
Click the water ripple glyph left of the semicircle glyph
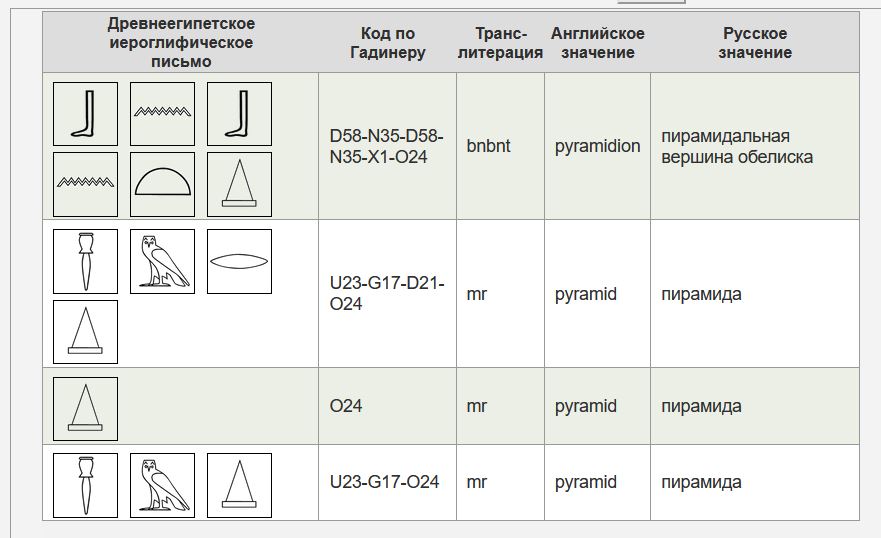[85, 184]
